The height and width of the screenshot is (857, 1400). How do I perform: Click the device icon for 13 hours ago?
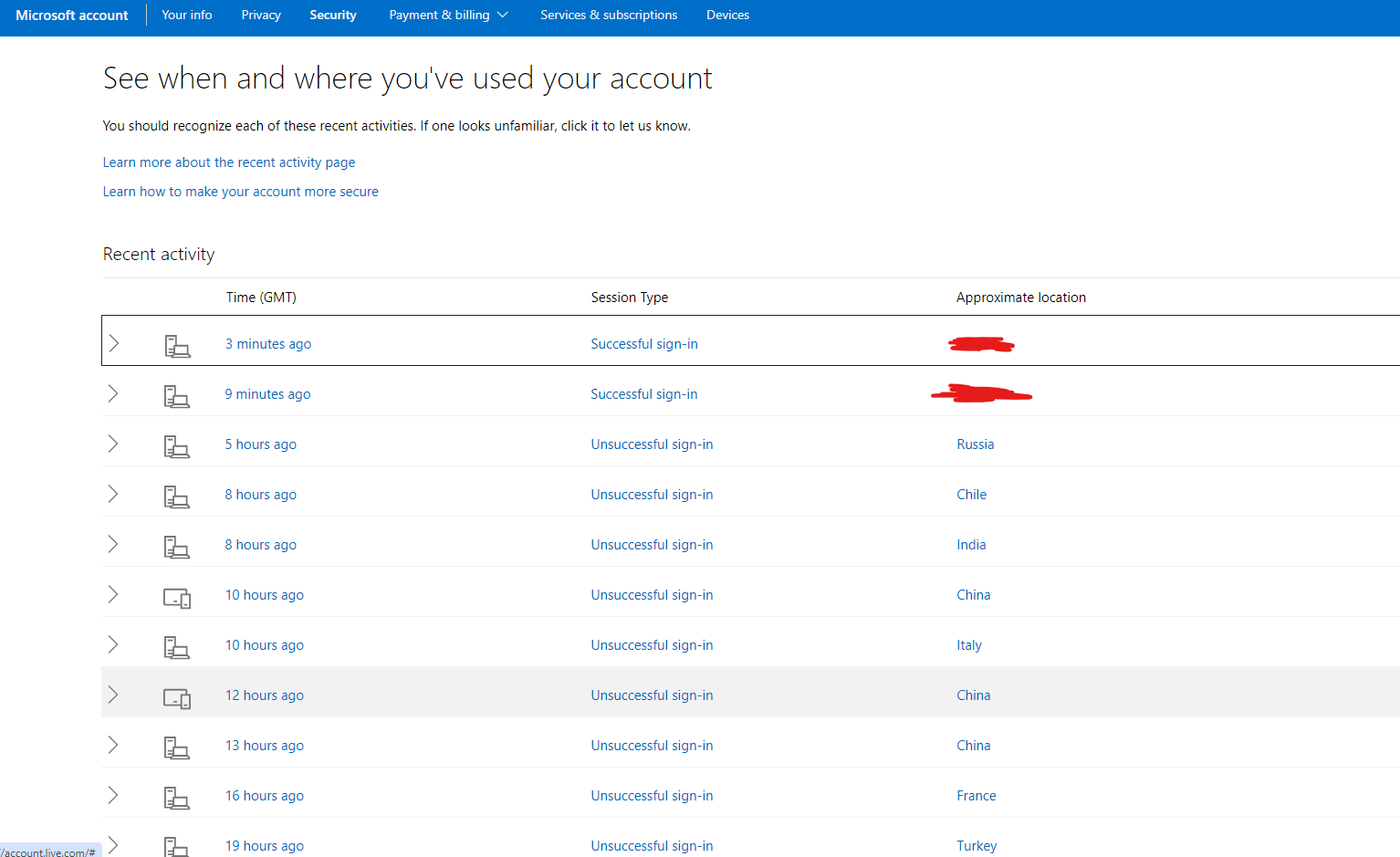[177, 747]
